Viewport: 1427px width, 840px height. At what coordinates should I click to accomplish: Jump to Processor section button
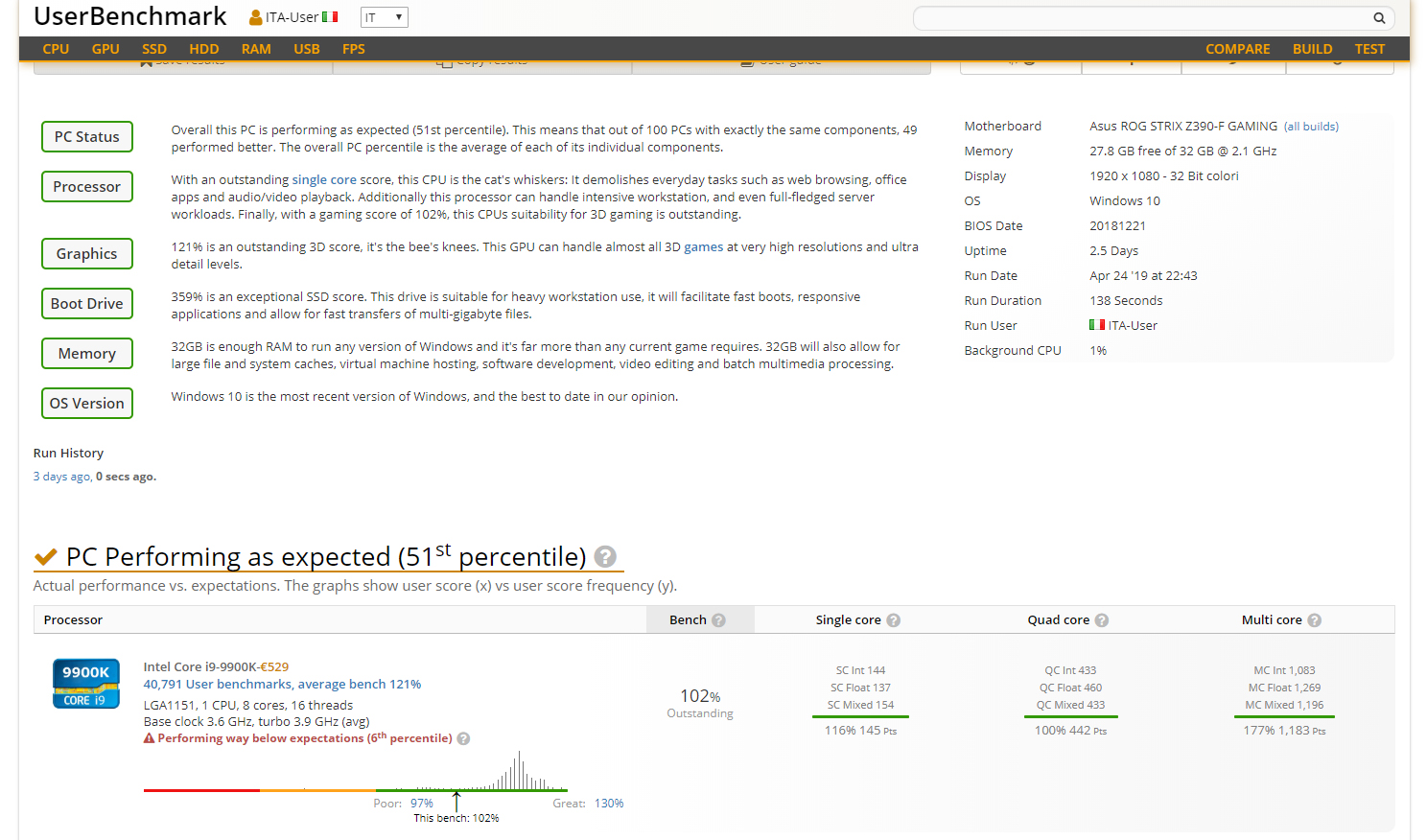(x=87, y=187)
